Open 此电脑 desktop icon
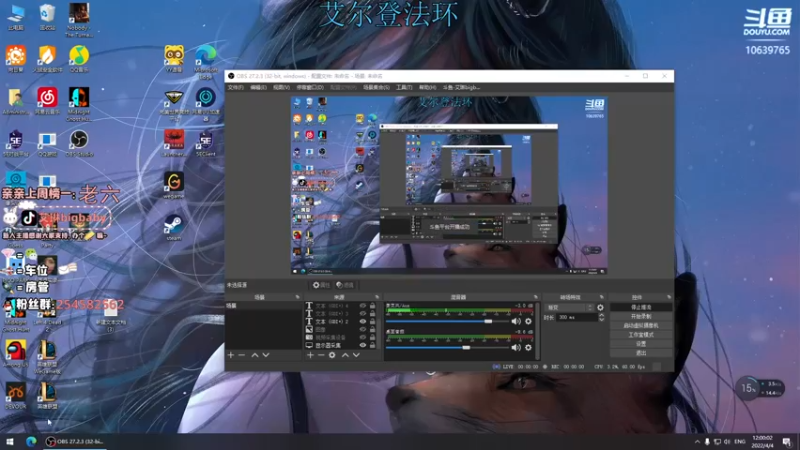The image size is (800, 450). 16,16
